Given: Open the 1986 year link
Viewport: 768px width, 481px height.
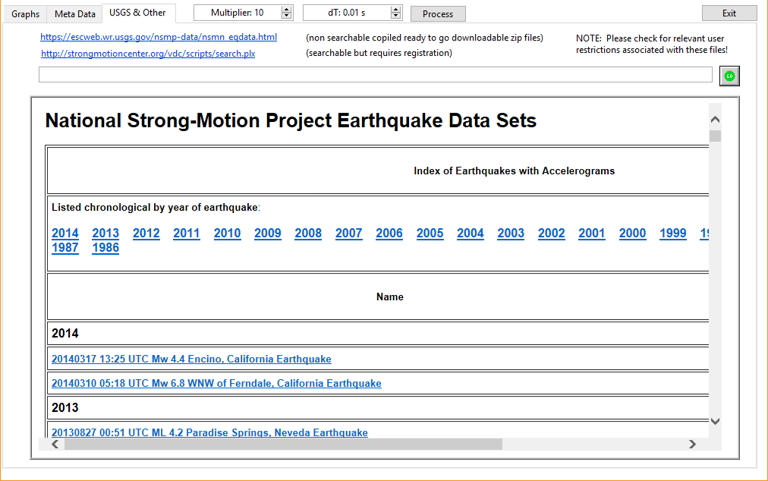Looking at the screenshot, I should [x=105, y=248].
